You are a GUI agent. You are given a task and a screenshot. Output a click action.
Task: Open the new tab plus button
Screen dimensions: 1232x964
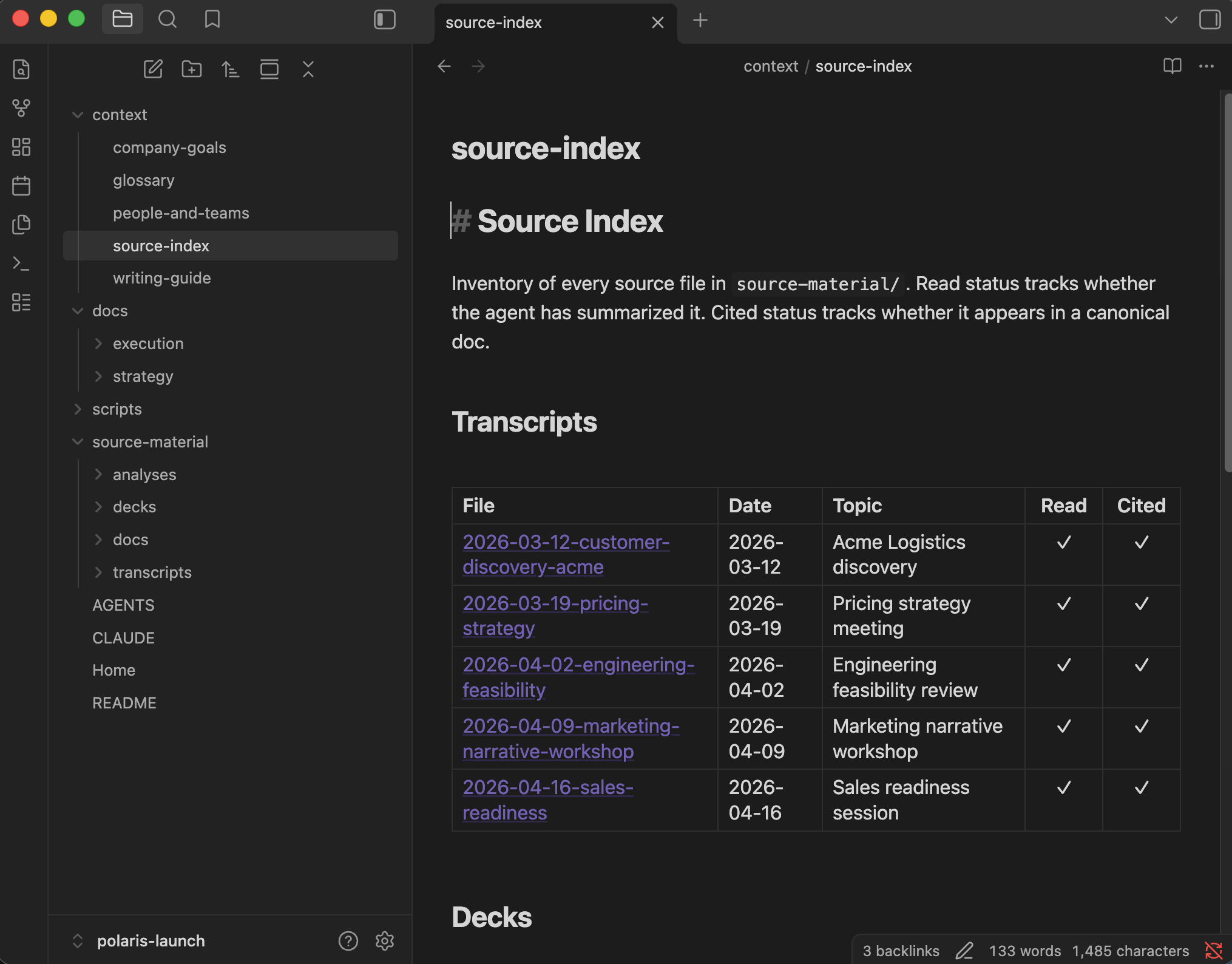[700, 21]
